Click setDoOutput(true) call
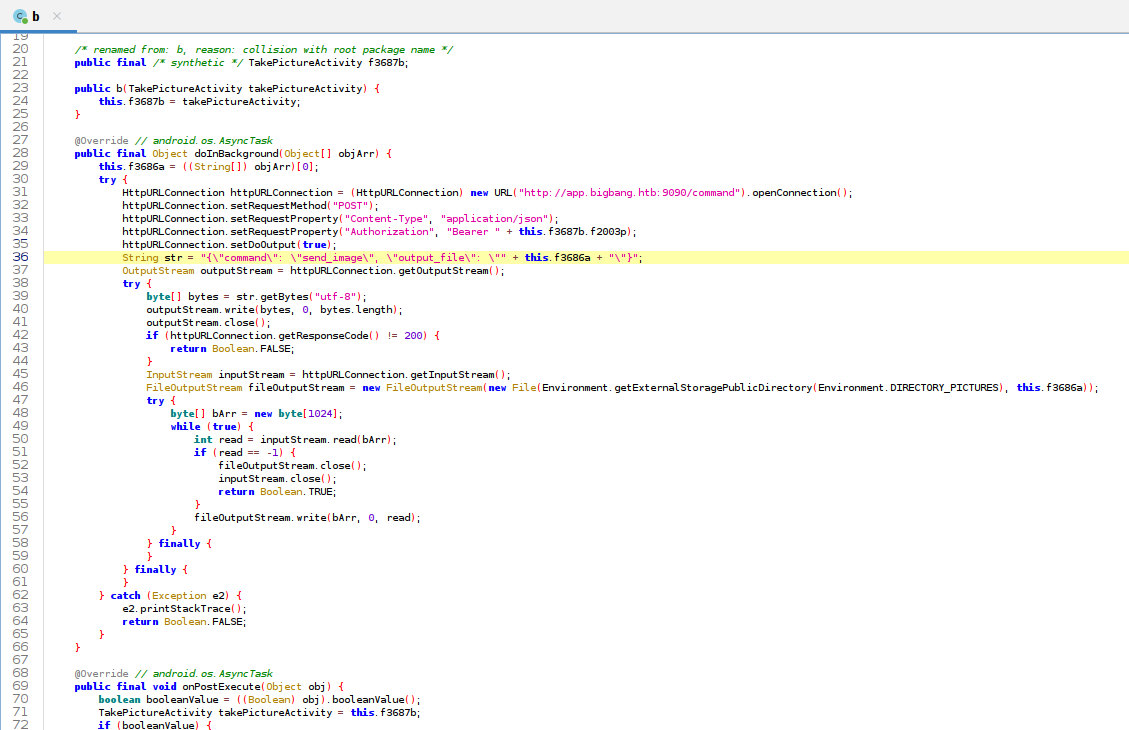This screenshot has width=1129, height=730. pos(284,245)
